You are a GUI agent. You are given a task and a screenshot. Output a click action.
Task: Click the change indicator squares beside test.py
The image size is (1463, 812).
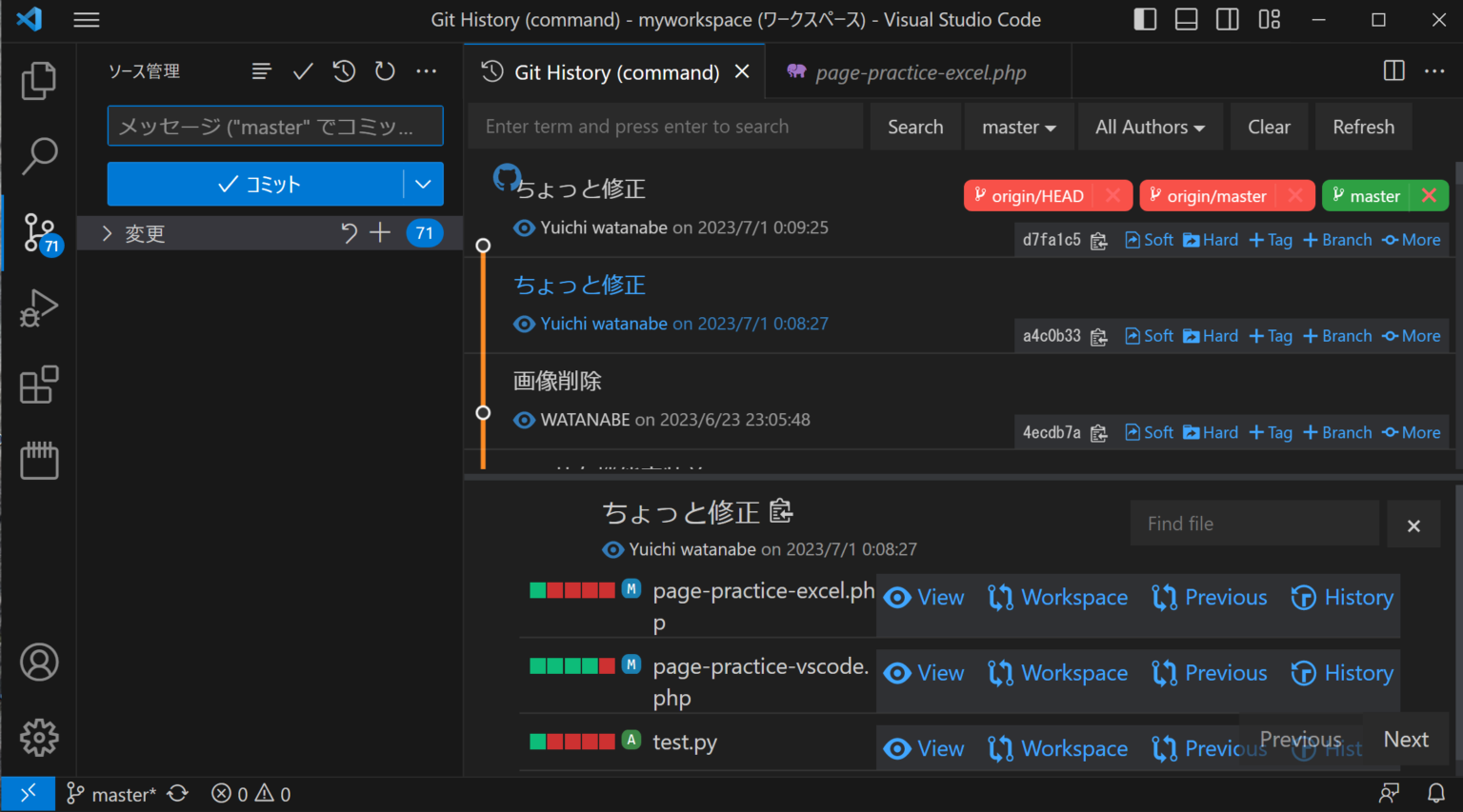coord(573,742)
